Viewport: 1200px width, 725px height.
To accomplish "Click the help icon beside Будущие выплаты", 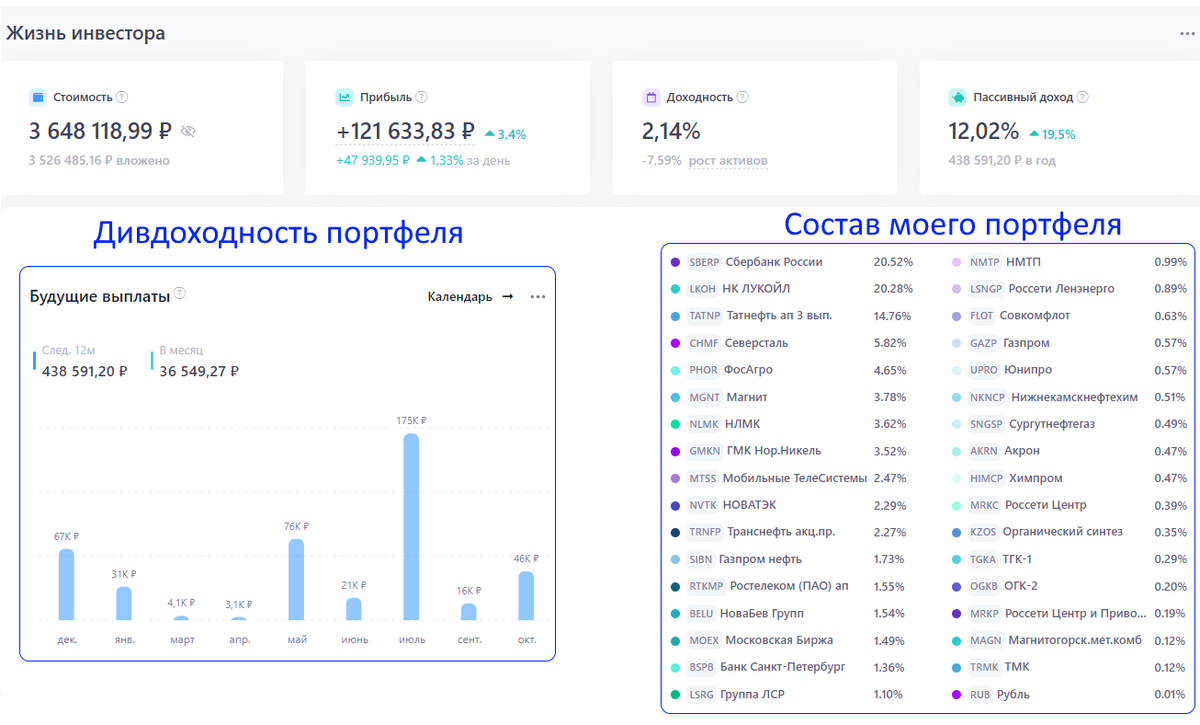I will (180, 293).
